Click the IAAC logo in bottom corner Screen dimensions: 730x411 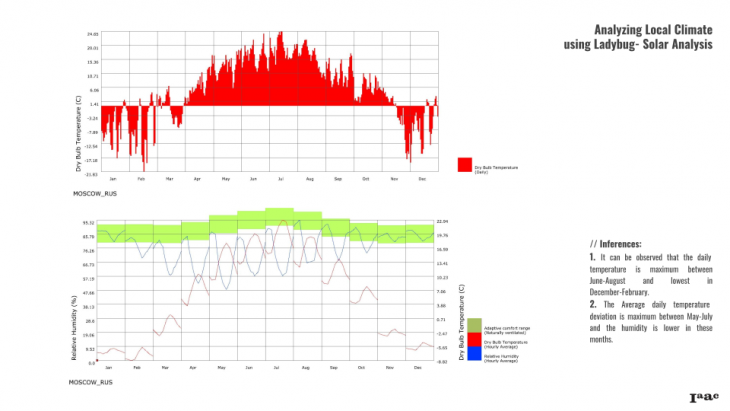tap(703, 397)
